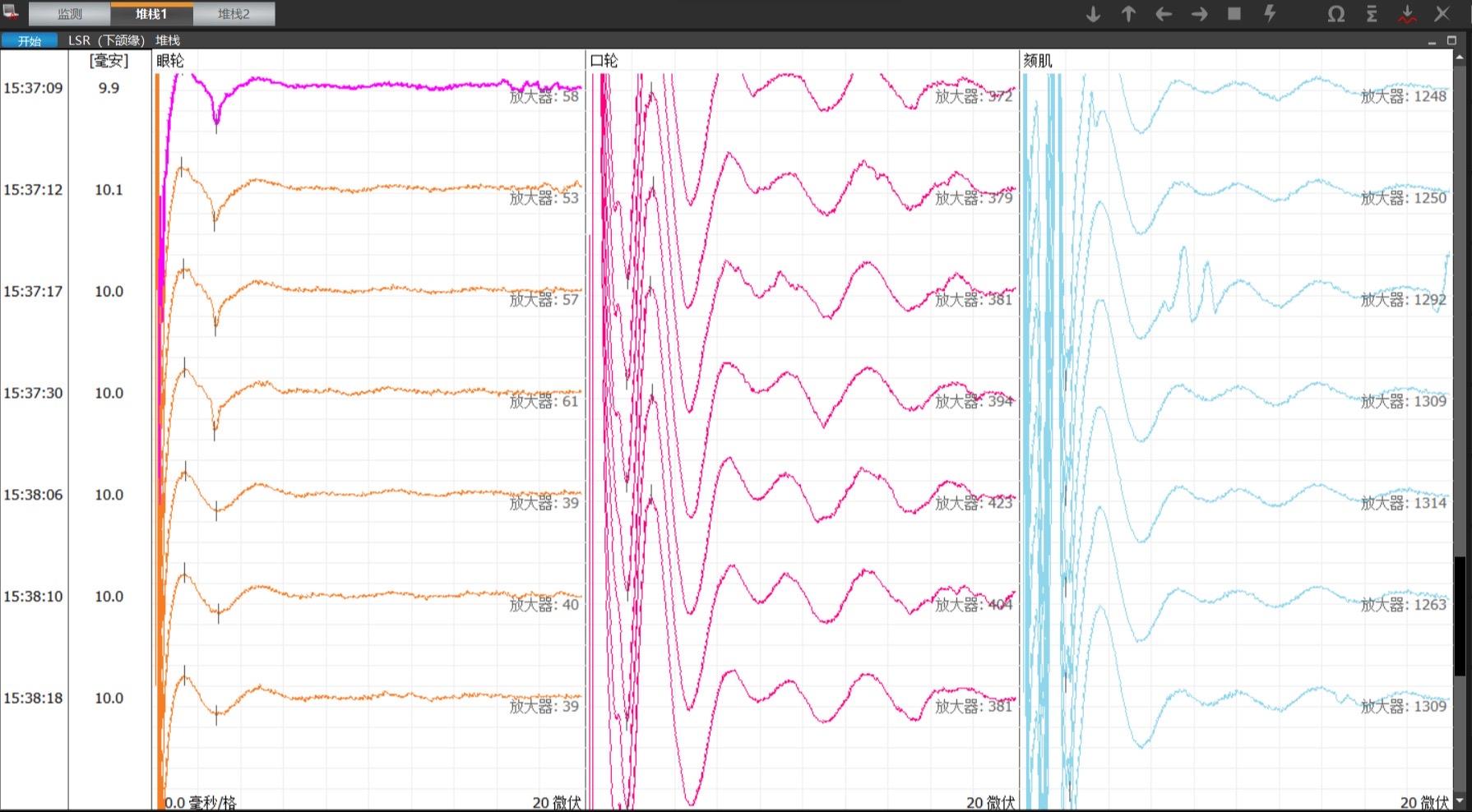Trigger stimulation with the lightning bolt icon
Screen dimensions: 1472x812
pos(1270,14)
